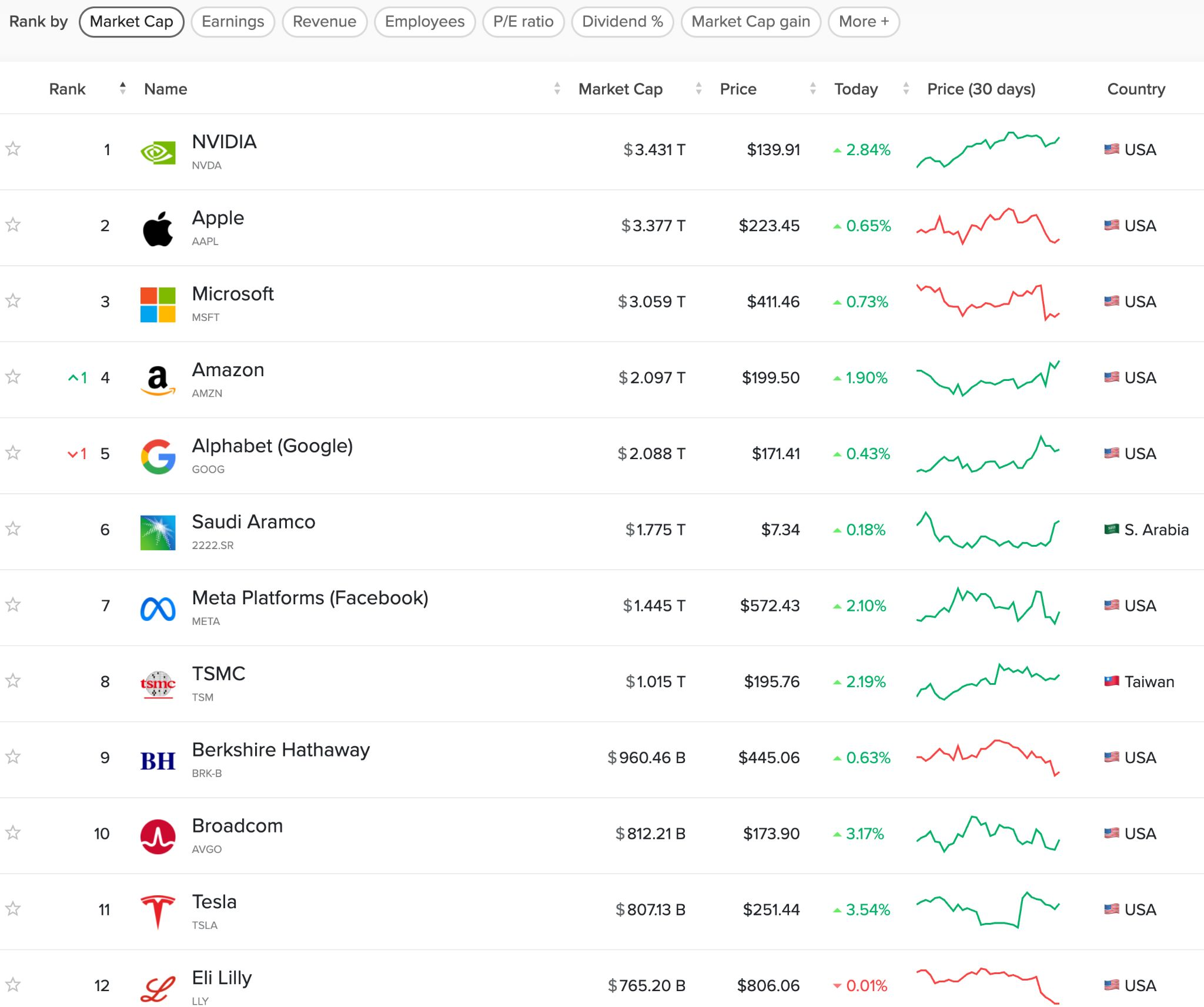Click the Meta Platforms logo icon
Viewport: 1204px width, 1007px height.
(158, 608)
